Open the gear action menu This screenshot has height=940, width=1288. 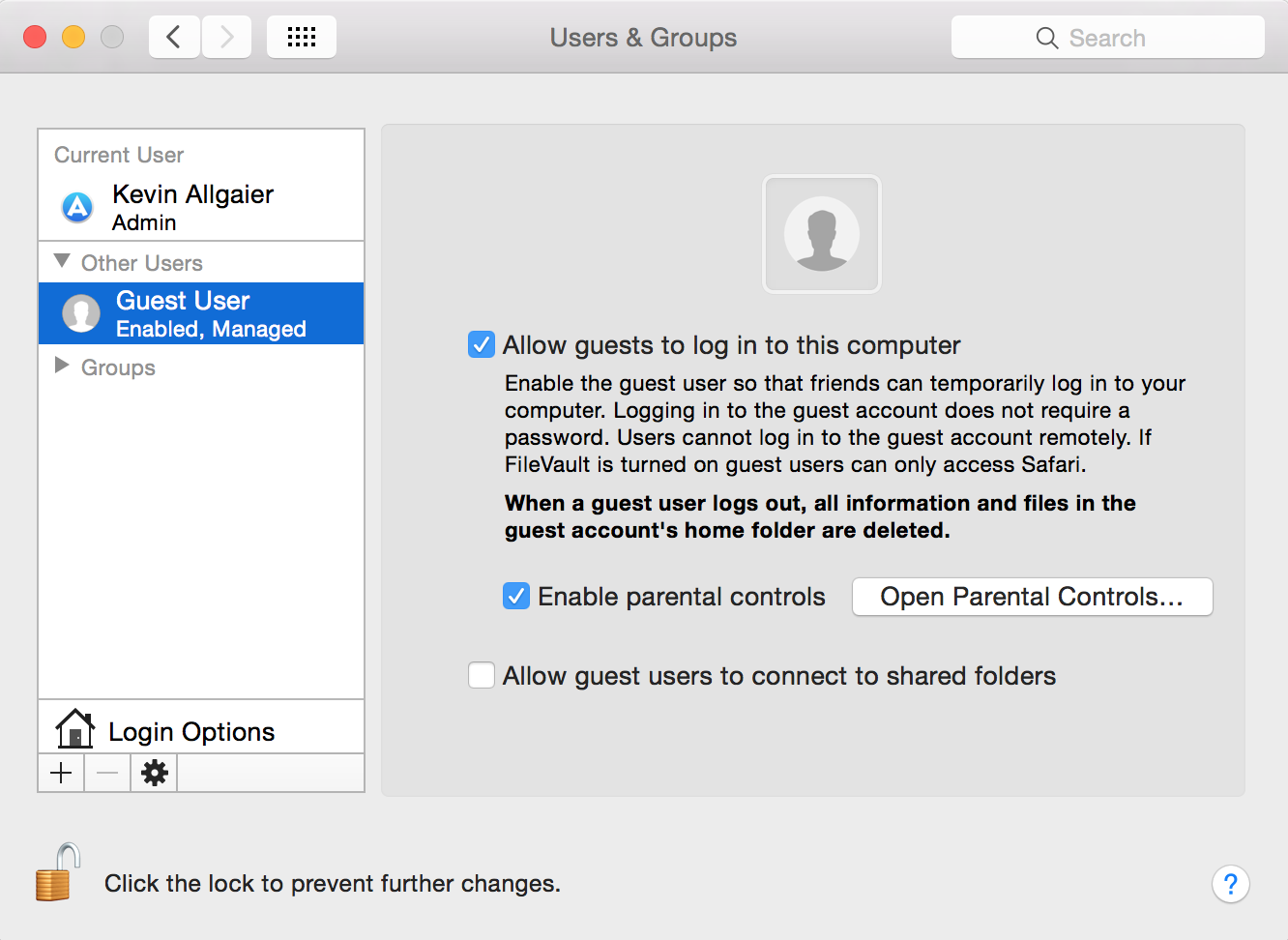coord(155,773)
